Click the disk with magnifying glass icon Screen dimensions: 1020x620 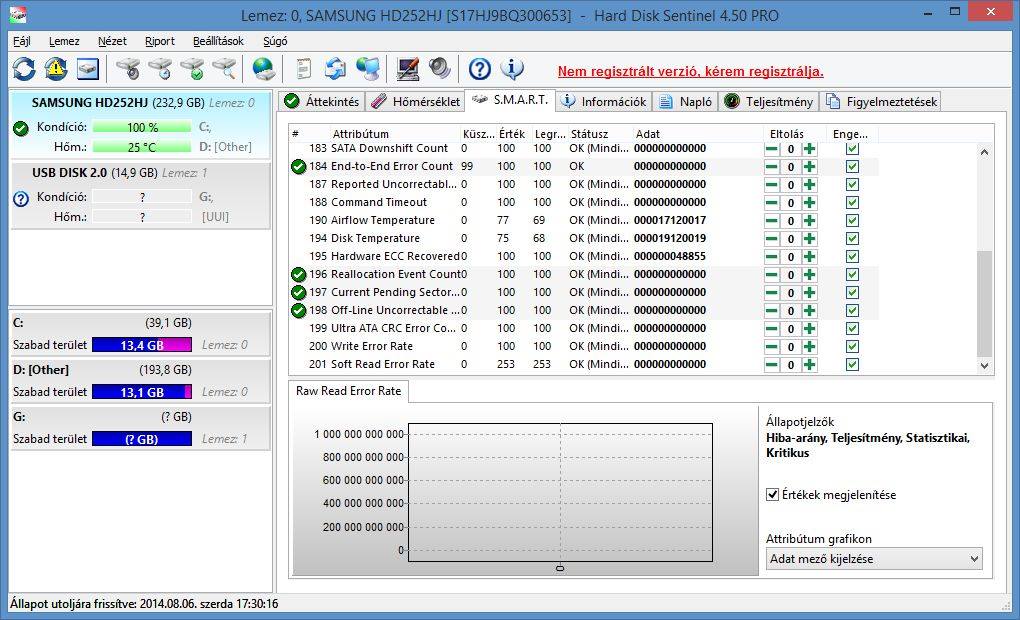click(x=224, y=69)
